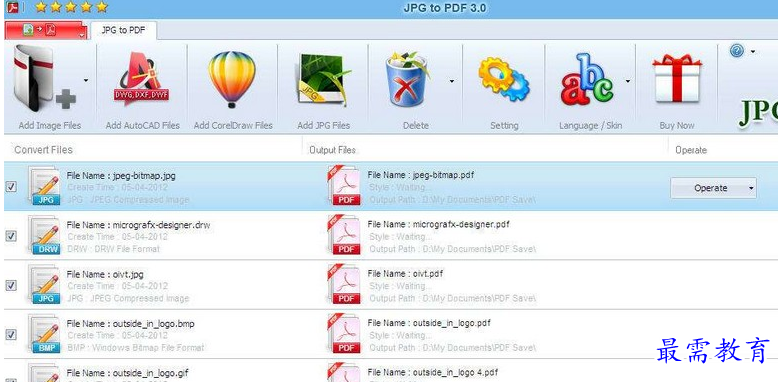
Task: Click Output Path text under jpeg-bitmap.pdf
Action: click(453, 200)
